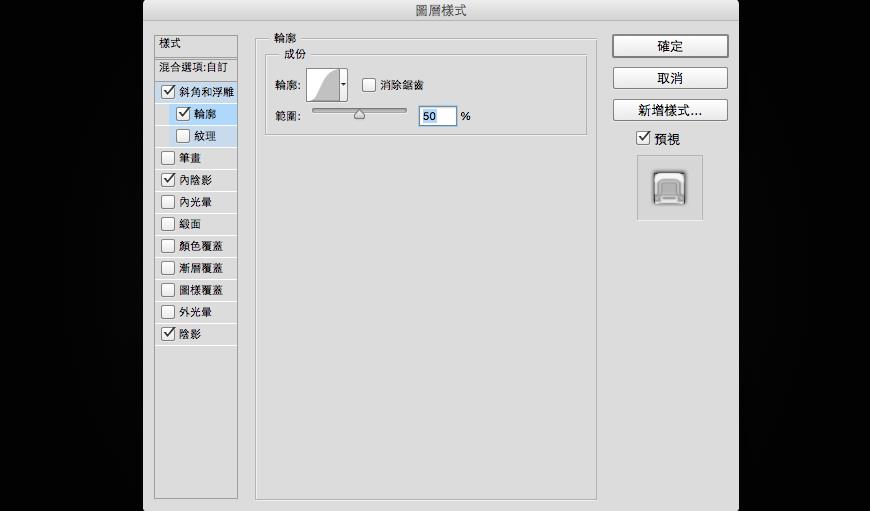The width and height of the screenshot is (870, 511).
Task: Click the 新增樣式... button
Action: (670, 110)
